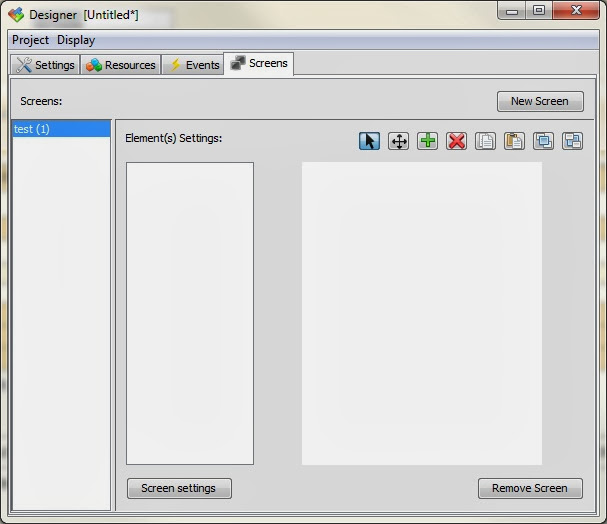Select the test (1) screen entry
The width and height of the screenshot is (607, 524).
click(x=62, y=129)
